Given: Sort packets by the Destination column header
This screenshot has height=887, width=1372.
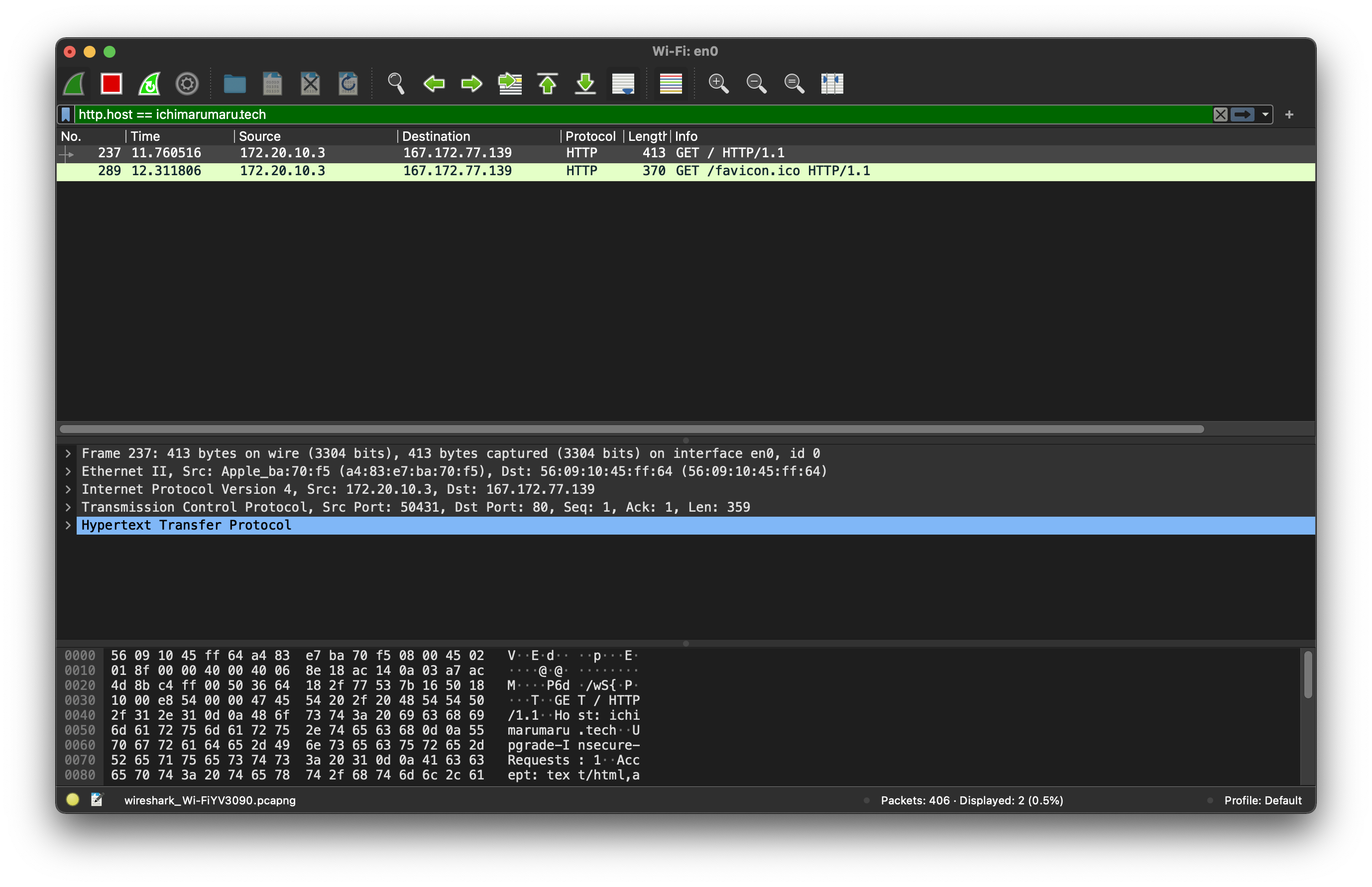Looking at the screenshot, I should pos(436,136).
